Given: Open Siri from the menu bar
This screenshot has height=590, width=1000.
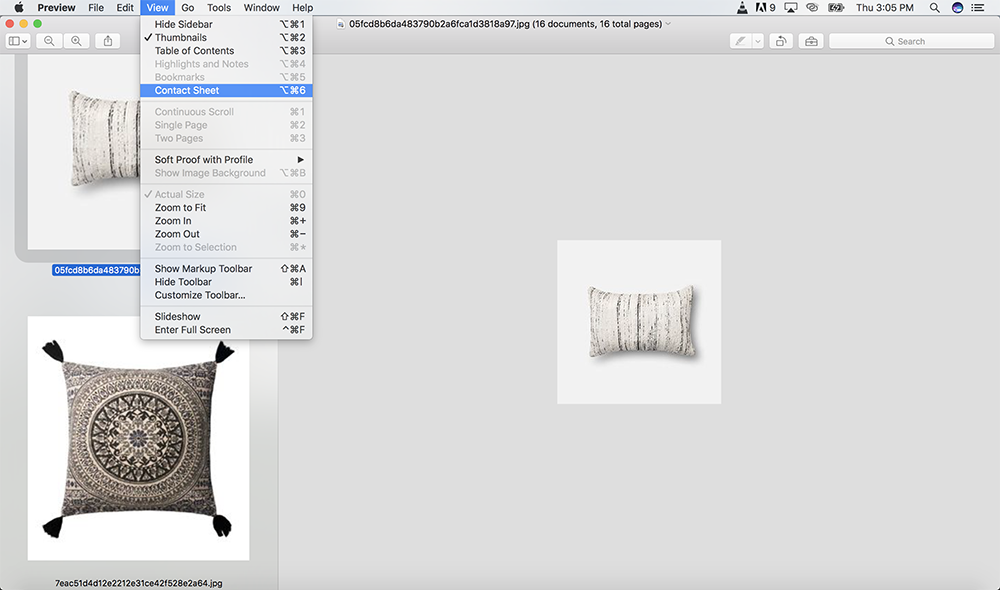Looking at the screenshot, I should pos(957,8).
